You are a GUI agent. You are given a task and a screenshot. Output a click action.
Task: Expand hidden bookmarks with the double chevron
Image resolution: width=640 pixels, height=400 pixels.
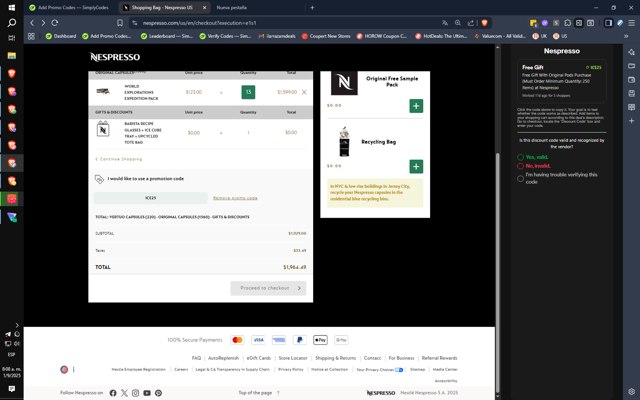(626, 36)
